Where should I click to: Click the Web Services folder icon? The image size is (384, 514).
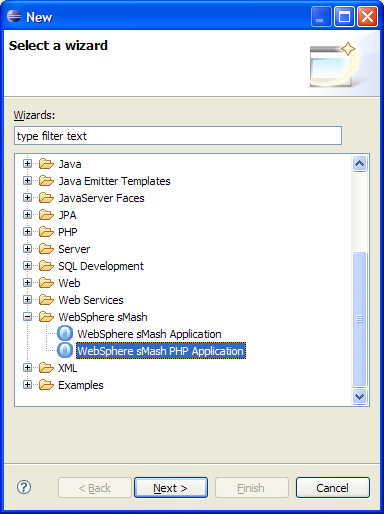coord(46,300)
